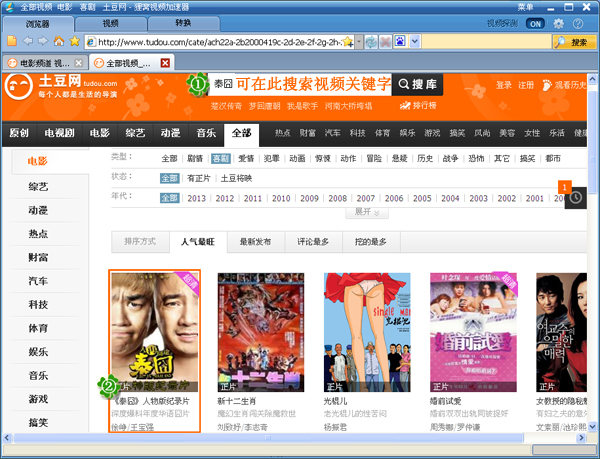
Task: Click the yellow 搜索 toolbar button
Action: coord(574,42)
